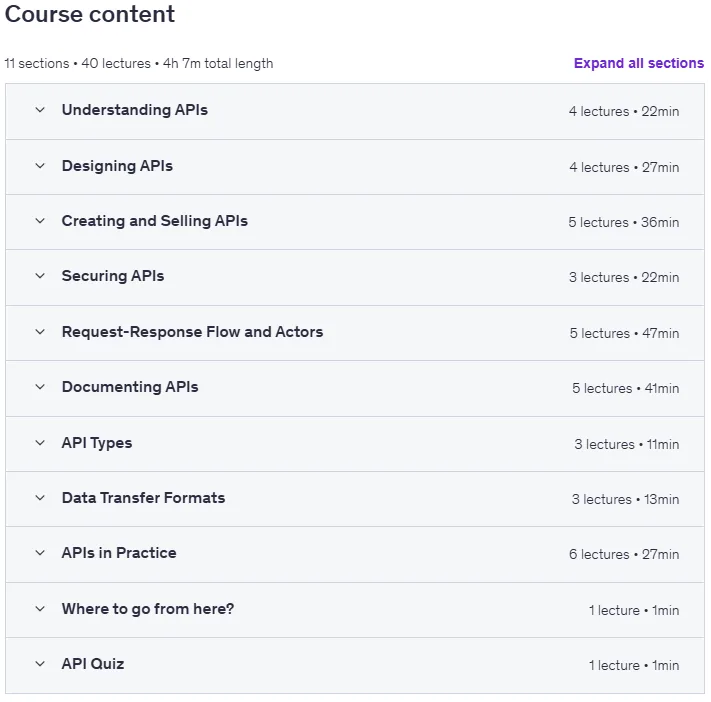
Task: Click '6 lectures • 27min' on APIs in Practice
Action: [x=624, y=554]
